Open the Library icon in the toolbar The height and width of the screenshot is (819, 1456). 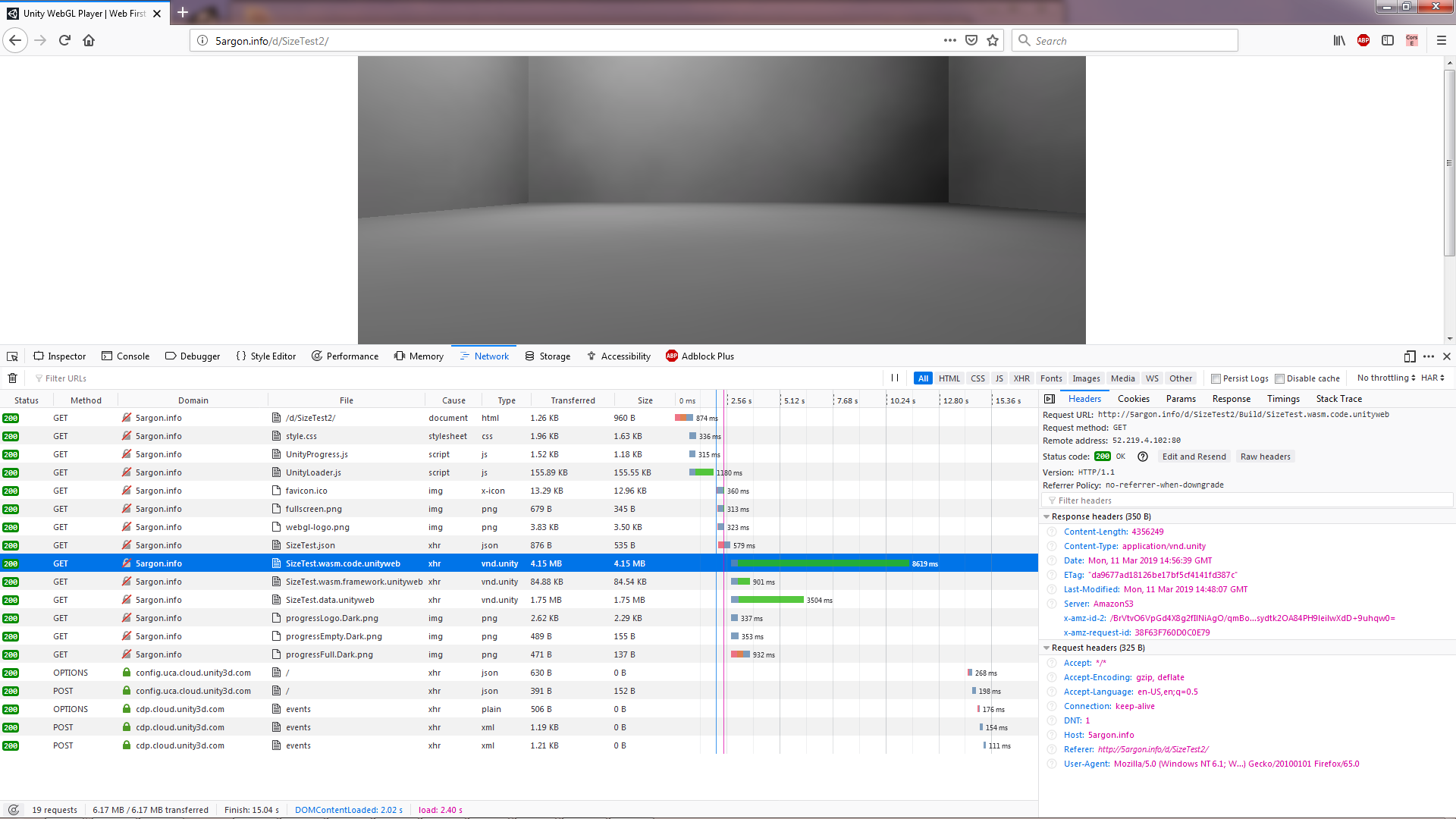[1338, 40]
